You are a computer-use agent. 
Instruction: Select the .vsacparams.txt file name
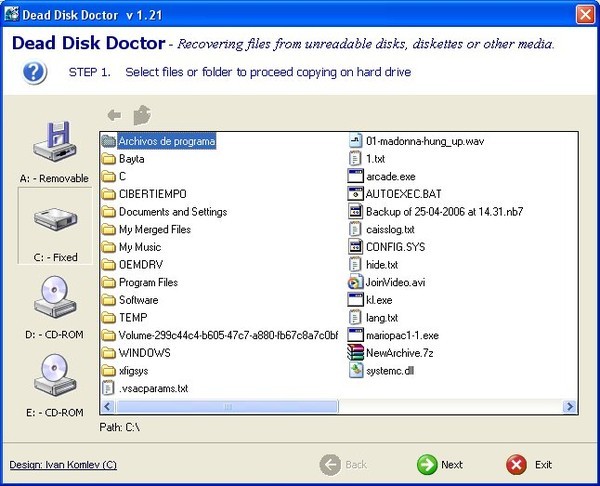coord(153,388)
